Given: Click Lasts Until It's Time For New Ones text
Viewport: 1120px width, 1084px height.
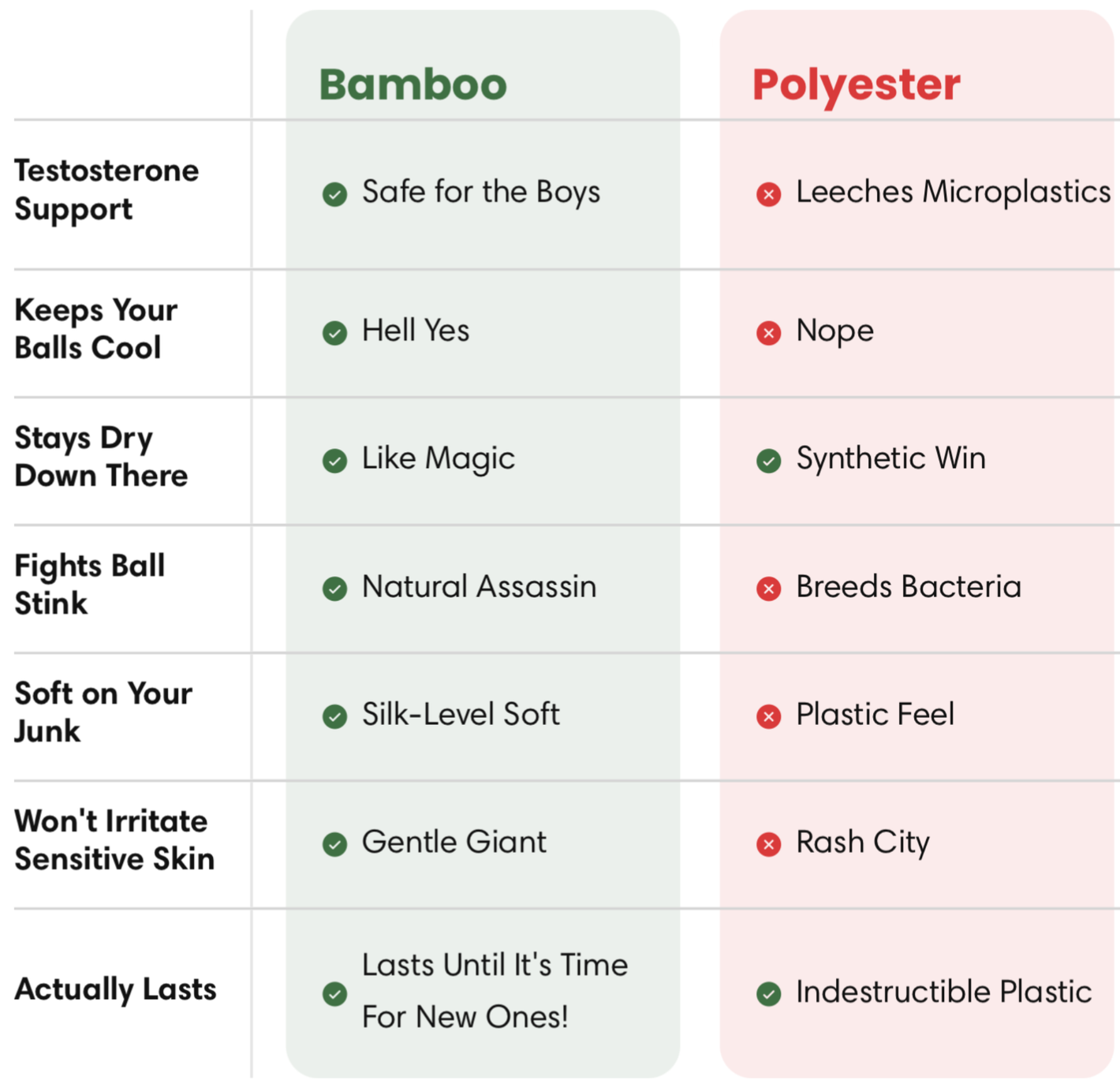Looking at the screenshot, I should coord(495,991).
